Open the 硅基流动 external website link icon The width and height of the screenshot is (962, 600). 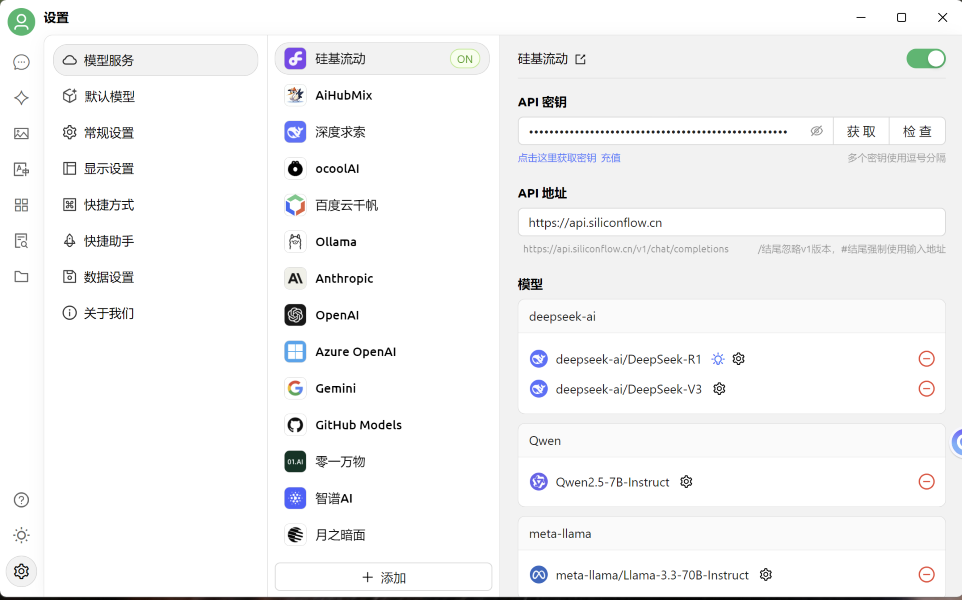tap(581, 59)
